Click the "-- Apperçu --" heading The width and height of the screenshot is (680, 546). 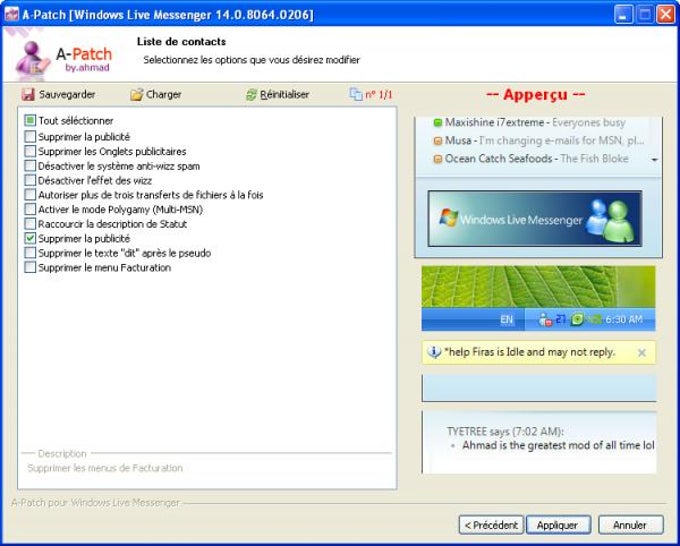click(x=536, y=94)
